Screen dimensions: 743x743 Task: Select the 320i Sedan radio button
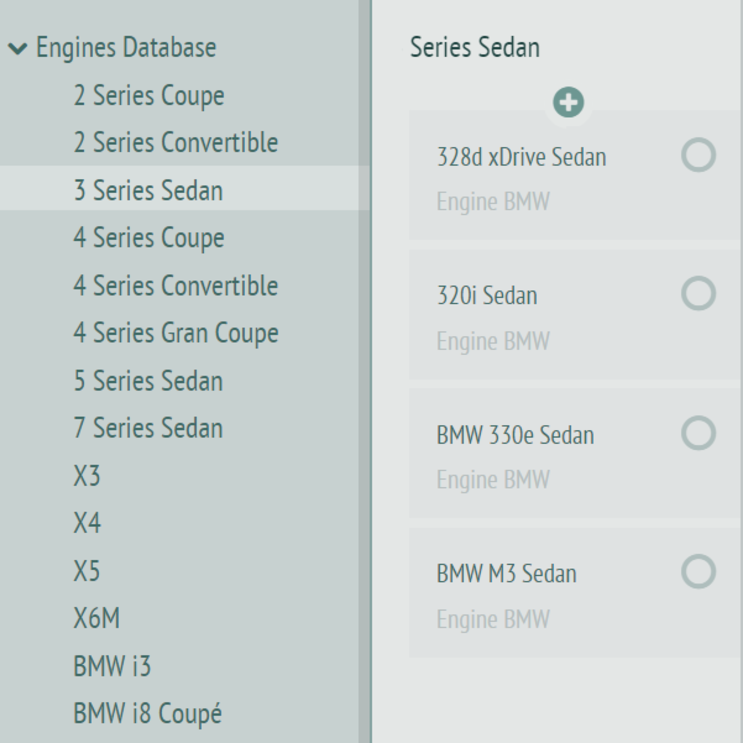[698, 294]
